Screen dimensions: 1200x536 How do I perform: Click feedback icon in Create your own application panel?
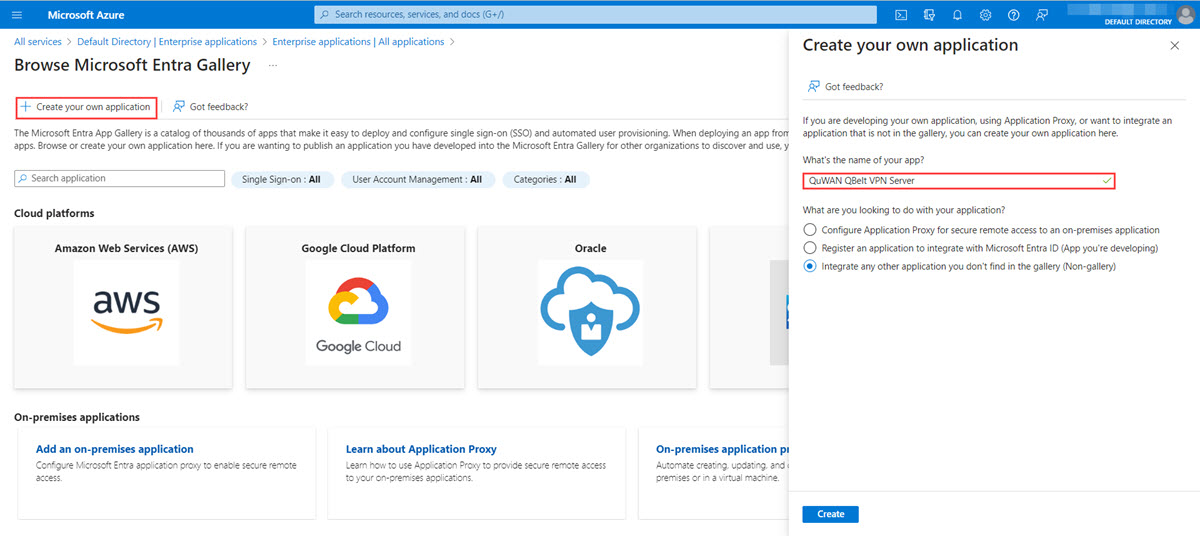click(x=814, y=87)
